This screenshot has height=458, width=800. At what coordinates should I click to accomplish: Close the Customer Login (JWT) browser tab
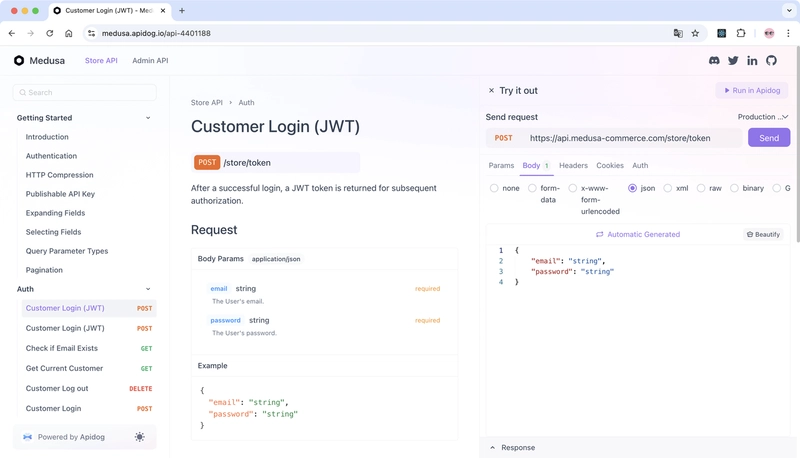coord(163,10)
